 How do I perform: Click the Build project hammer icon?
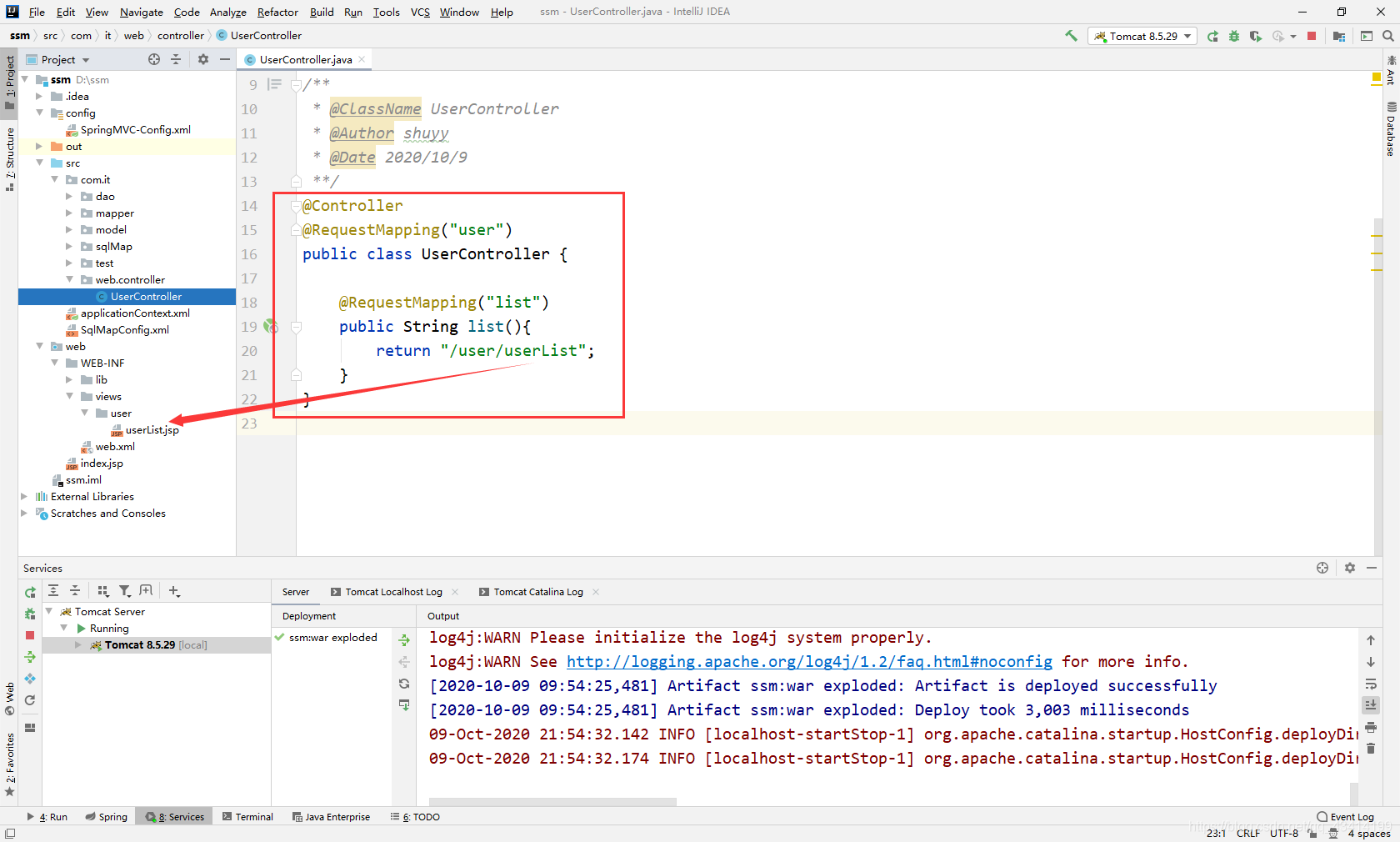coord(1071,36)
